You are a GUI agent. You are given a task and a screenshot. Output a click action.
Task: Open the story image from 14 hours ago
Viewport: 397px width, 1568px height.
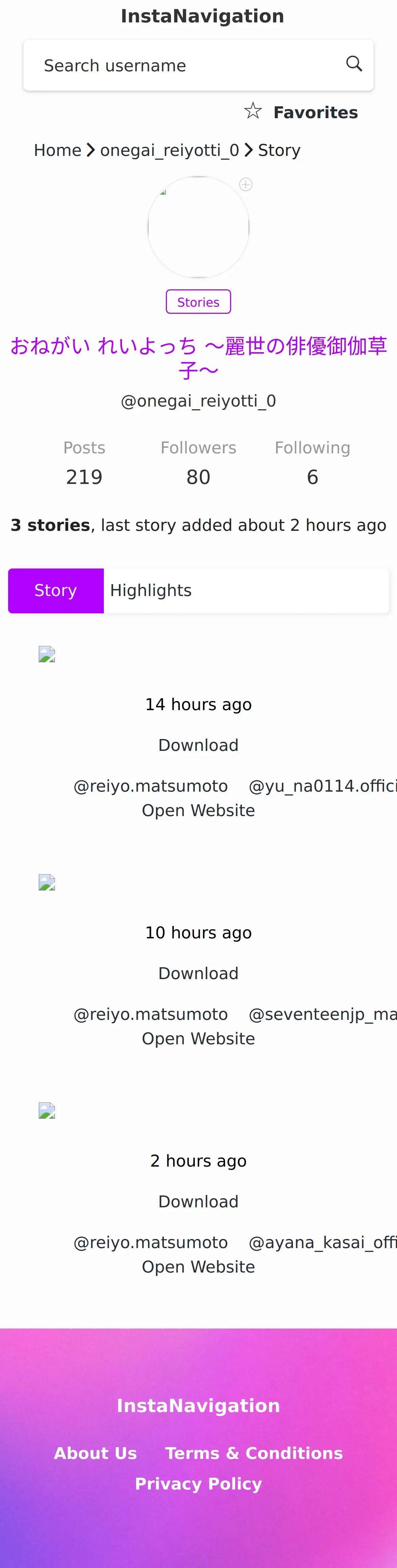(x=47, y=654)
